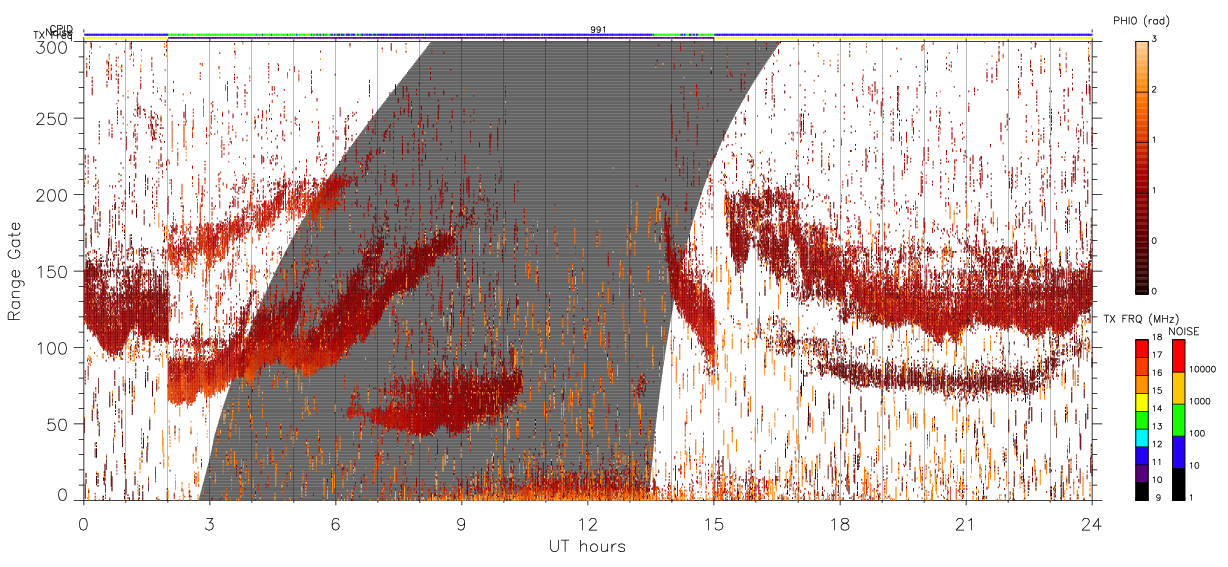The image size is (1228, 567).
Task: Click the PHI0 gradient colorbar
Action: click(1141, 166)
